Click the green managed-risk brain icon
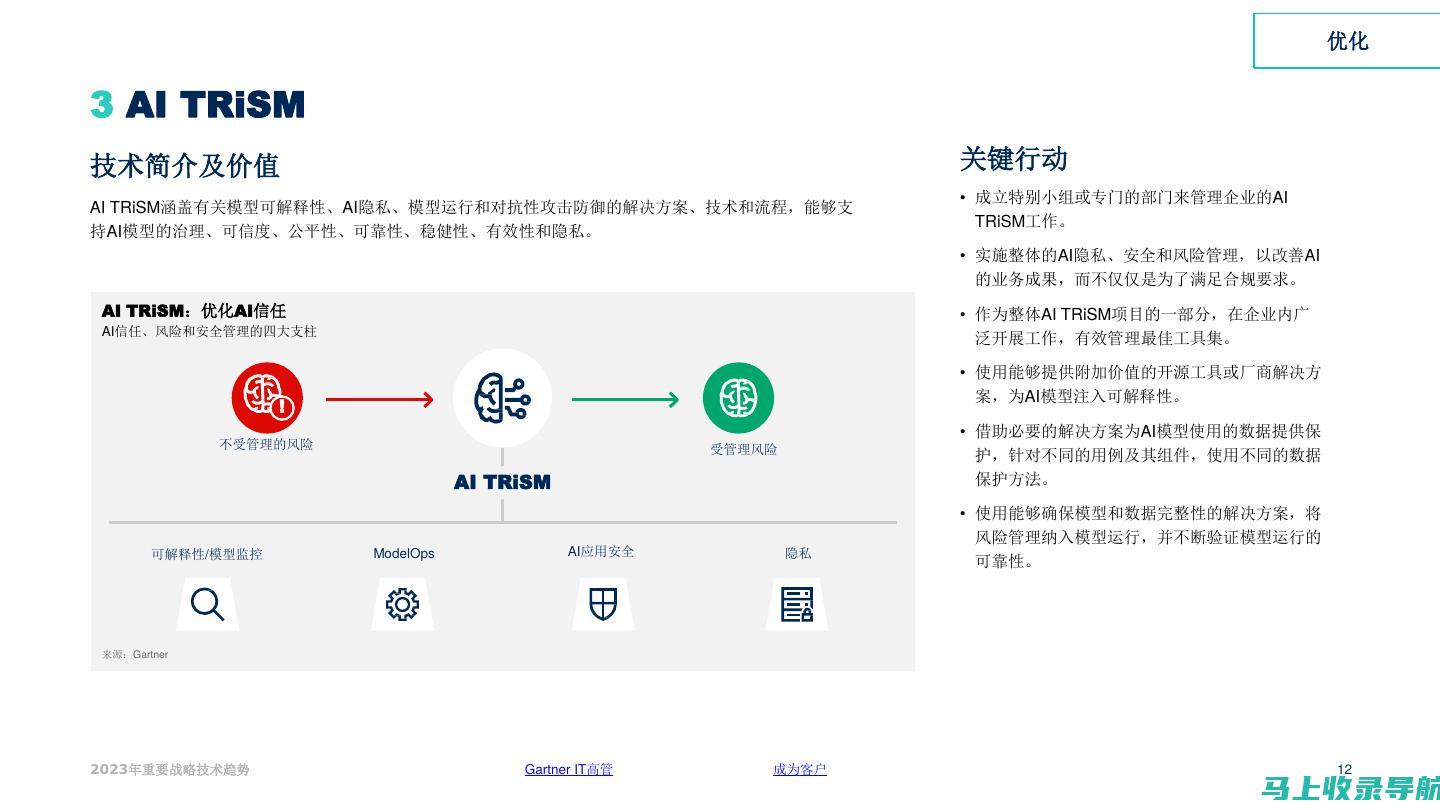1440x810 pixels. pos(738,398)
